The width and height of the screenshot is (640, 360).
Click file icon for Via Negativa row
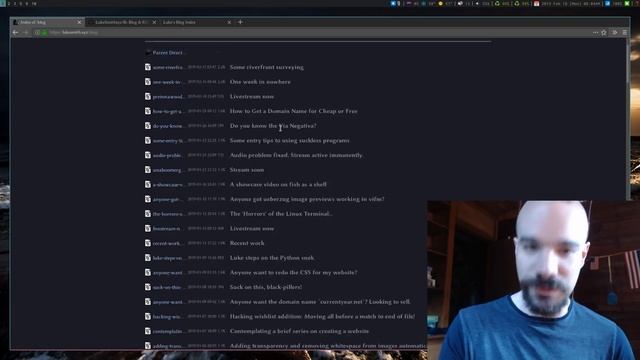[x=148, y=126]
